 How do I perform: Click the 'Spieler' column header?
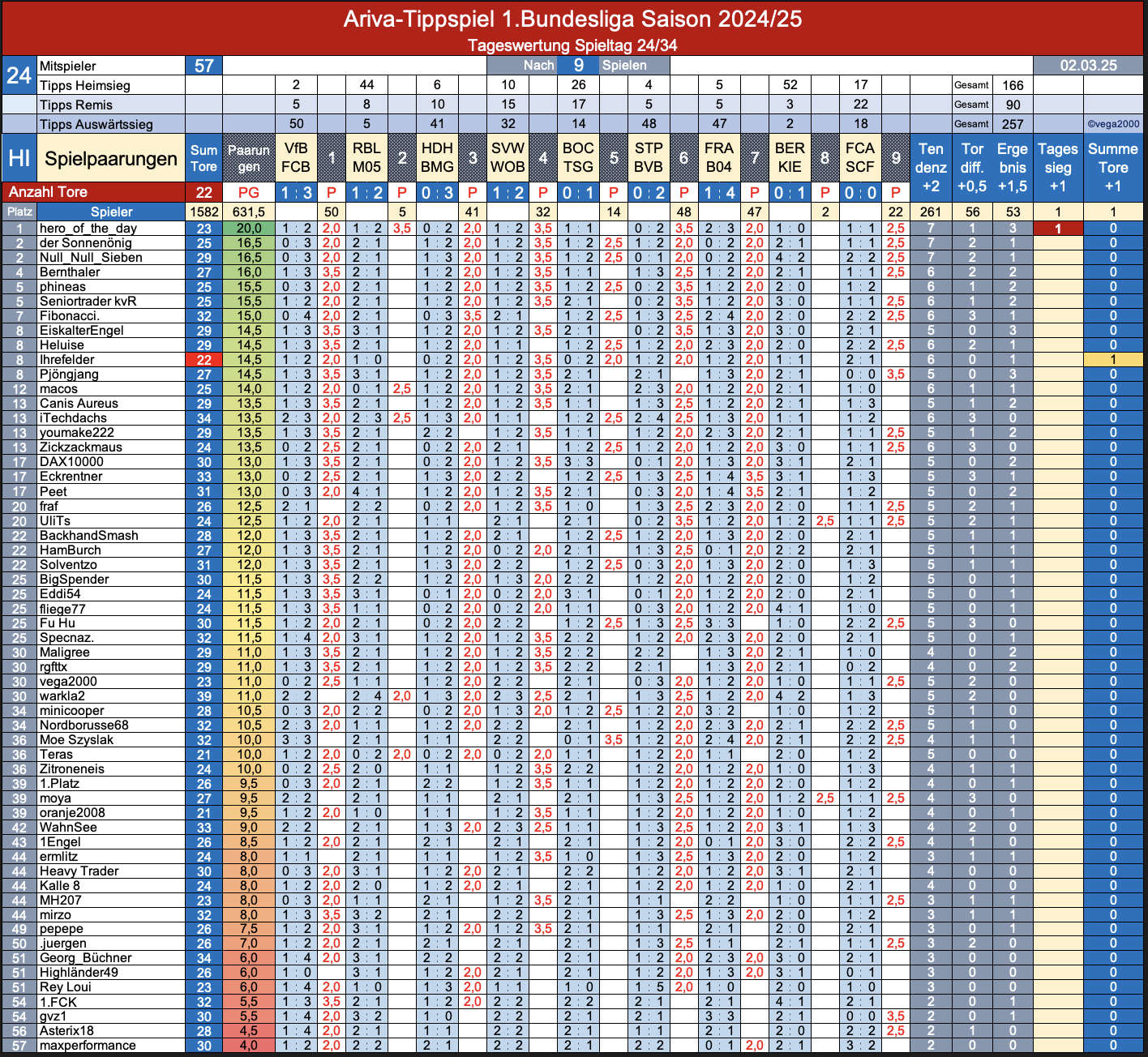(x=111, y=212)
